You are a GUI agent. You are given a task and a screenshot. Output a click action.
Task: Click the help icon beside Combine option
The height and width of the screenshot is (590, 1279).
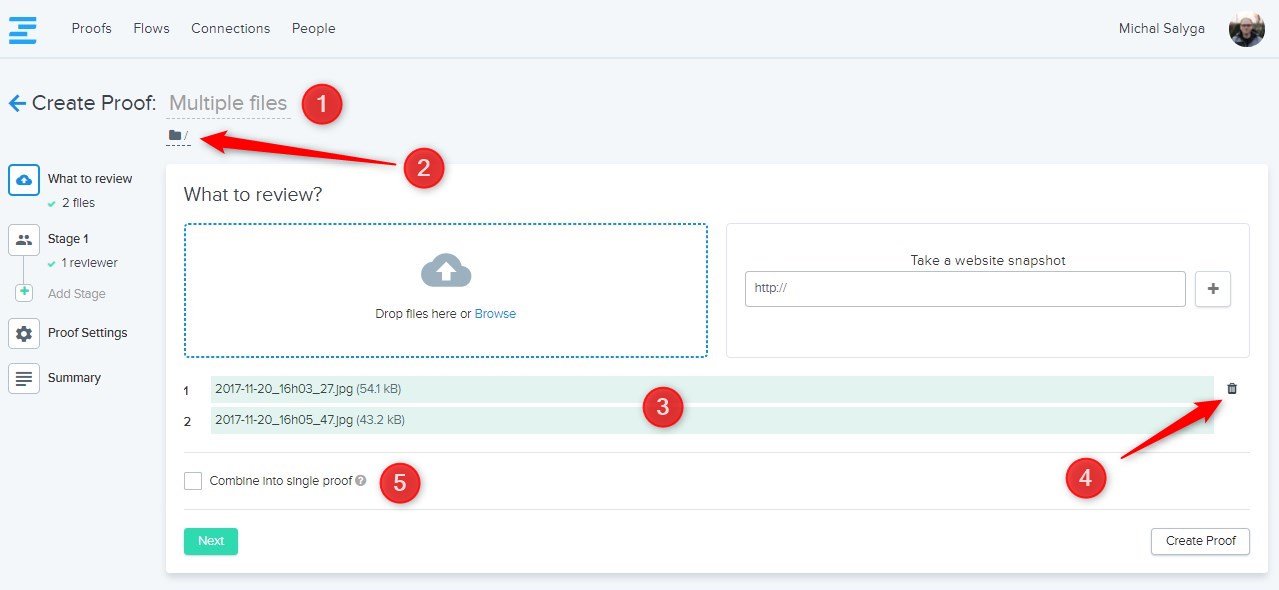(361, 481)
